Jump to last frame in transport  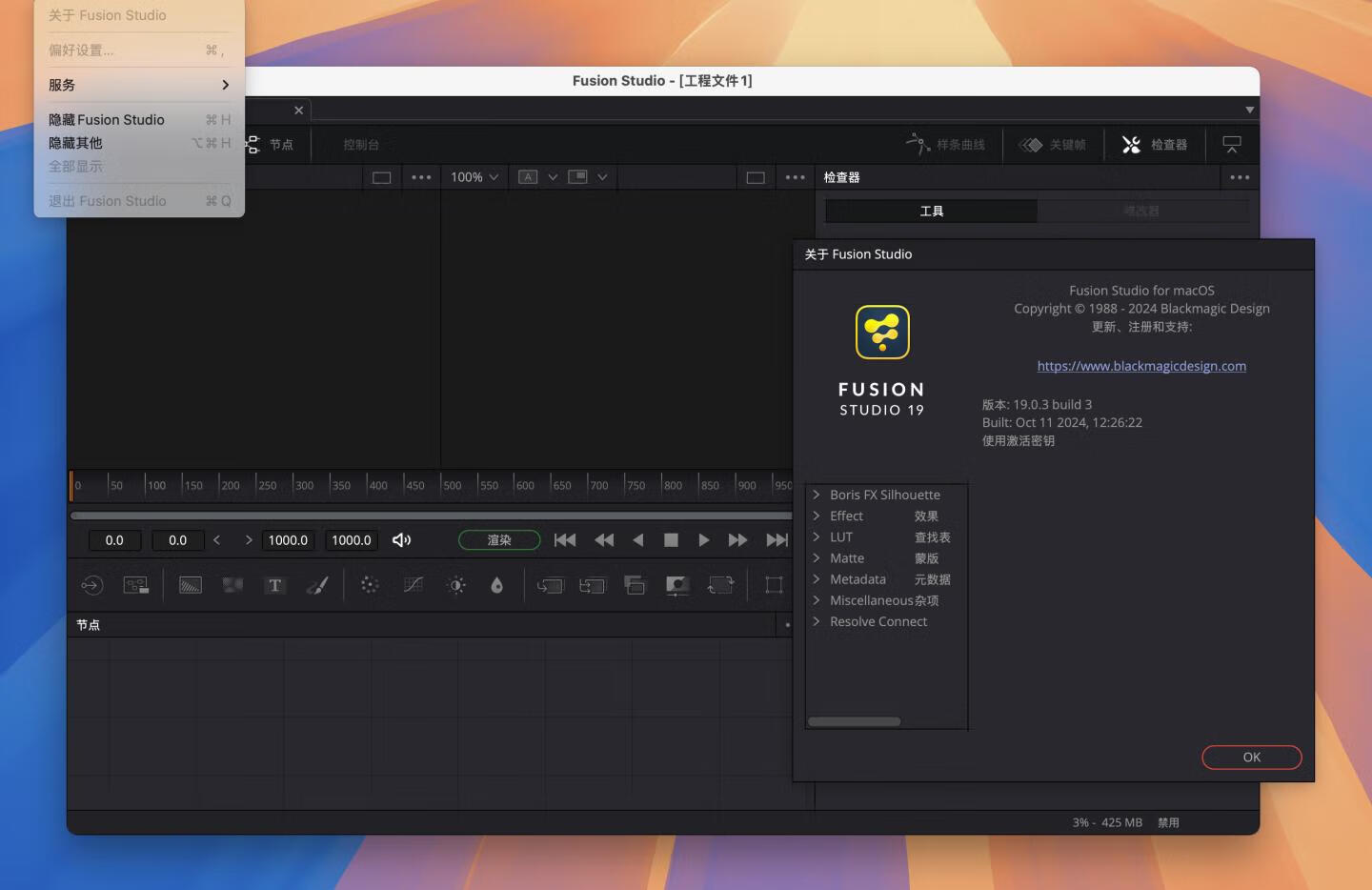coord(777,540)
